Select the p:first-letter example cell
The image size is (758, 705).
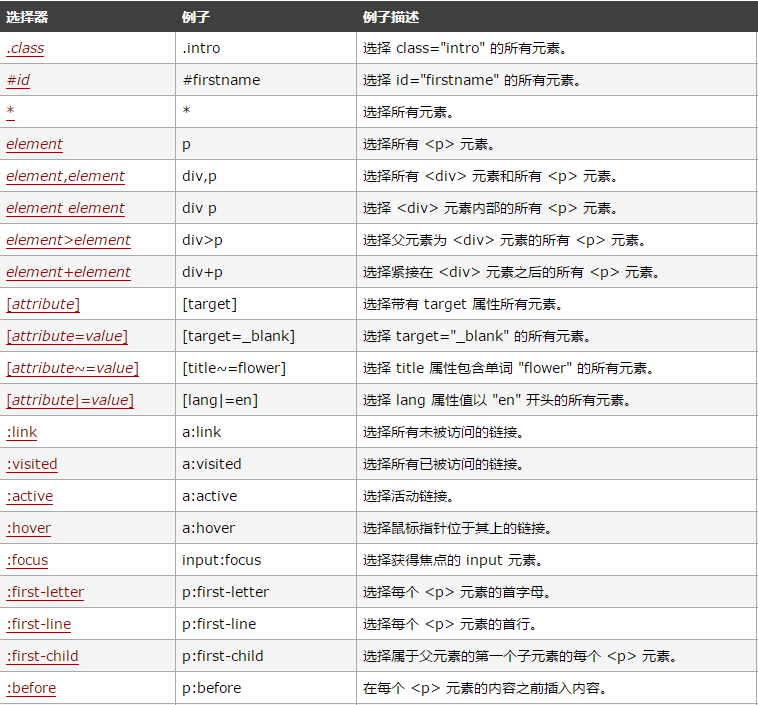tap(266, 592)
